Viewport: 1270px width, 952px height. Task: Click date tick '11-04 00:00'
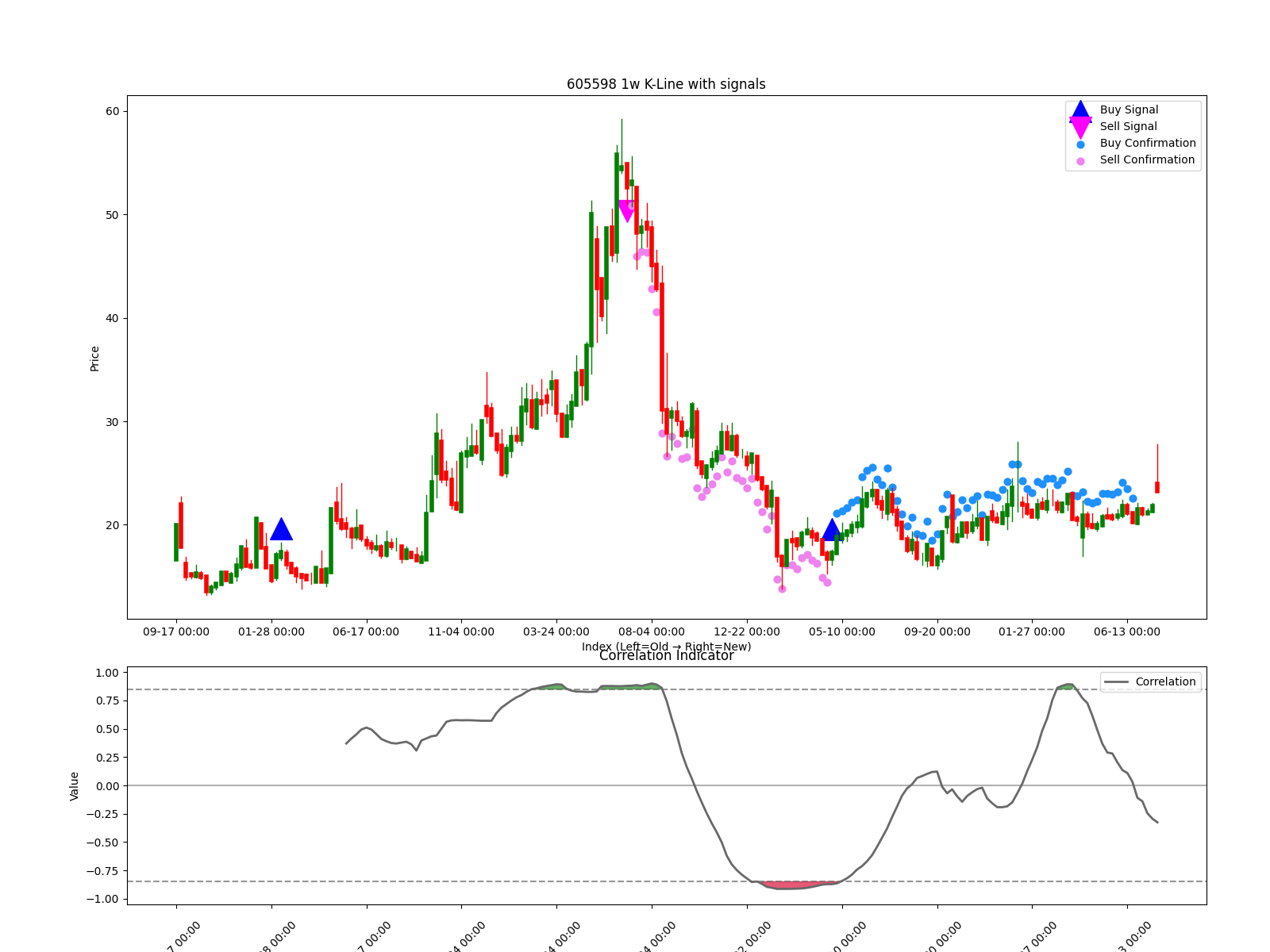[x=461, y=632]
